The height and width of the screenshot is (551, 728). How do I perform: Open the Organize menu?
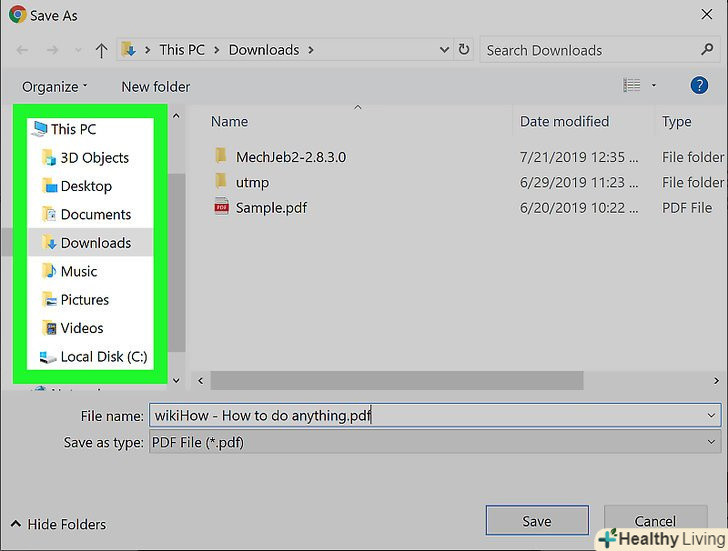click(x=54, y=87)
